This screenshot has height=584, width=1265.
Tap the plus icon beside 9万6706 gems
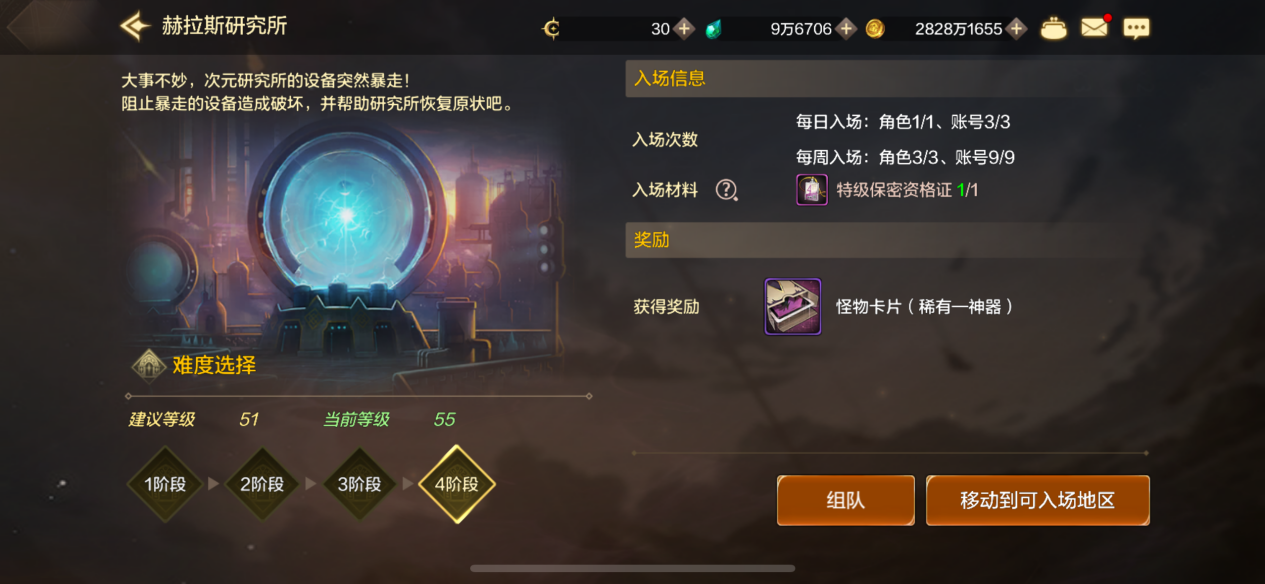coord(846,29)
